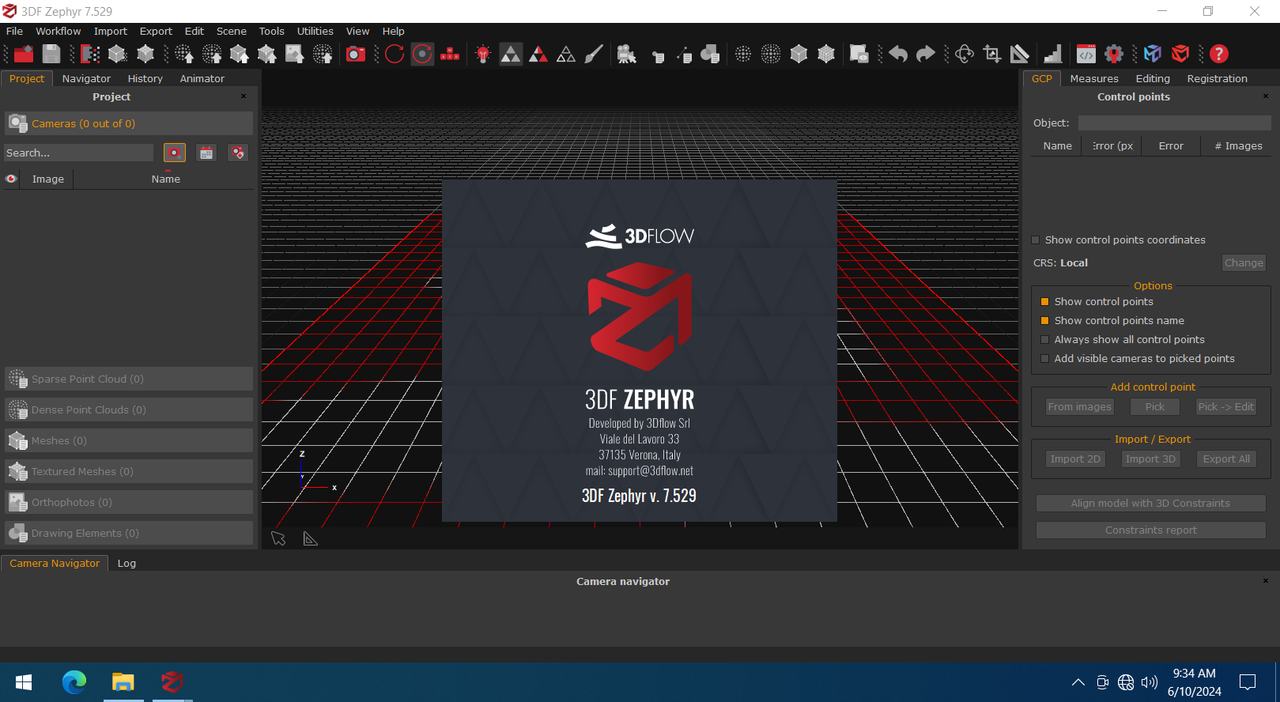Open File Explorer from the taskbar
Image resolution: width=1280 pixels, height=702 pixels.
click(123, 683)
